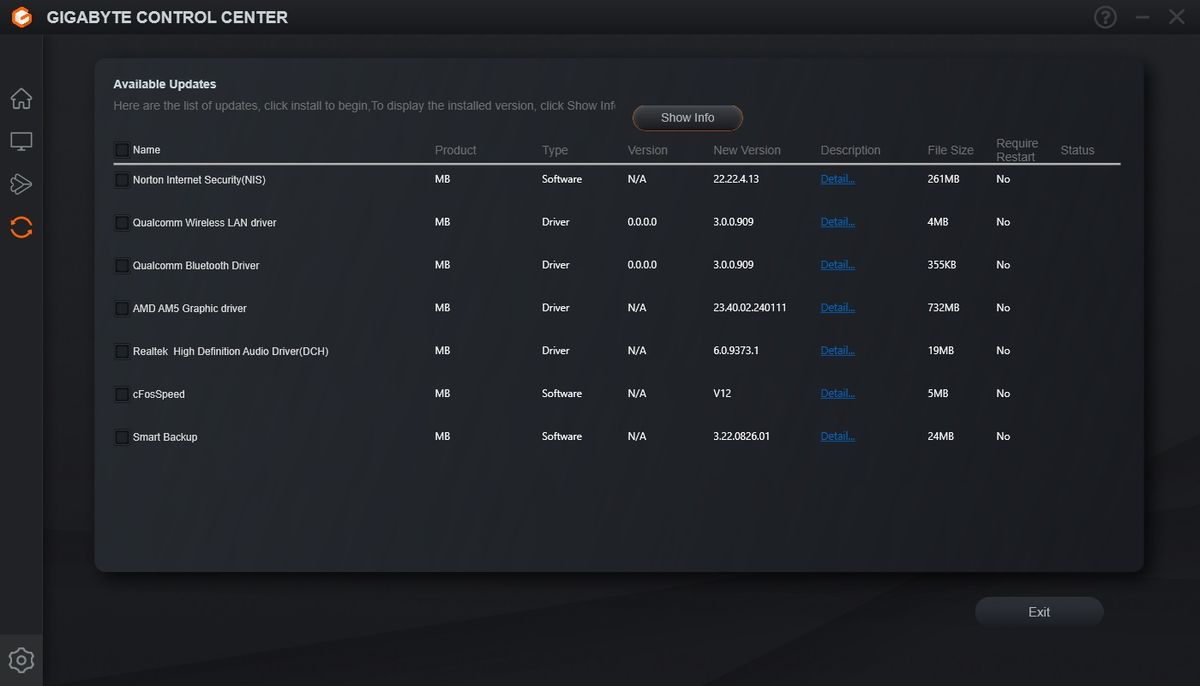Open the help question mark icon
Image resolution: width=1200 pixels, height=686 pixels.
click(1105, 17)
